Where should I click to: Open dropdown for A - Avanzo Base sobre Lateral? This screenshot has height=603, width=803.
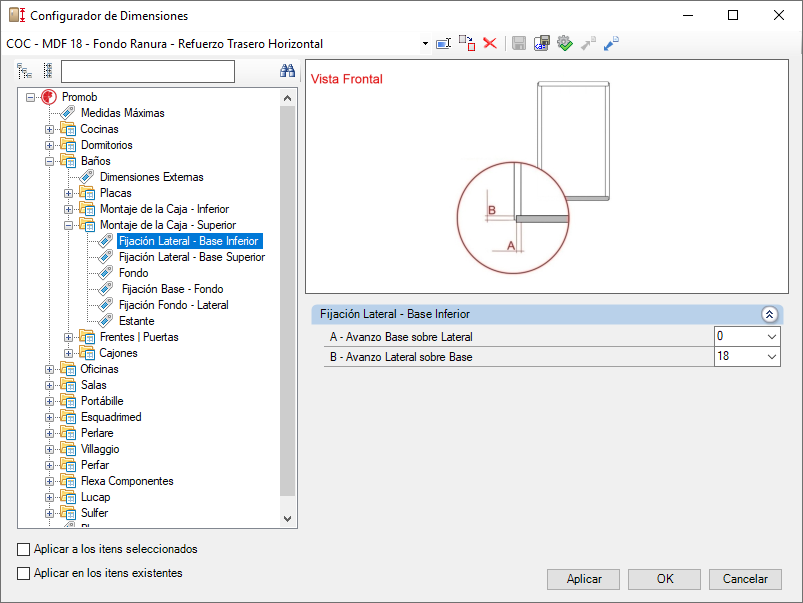[772, 337]
